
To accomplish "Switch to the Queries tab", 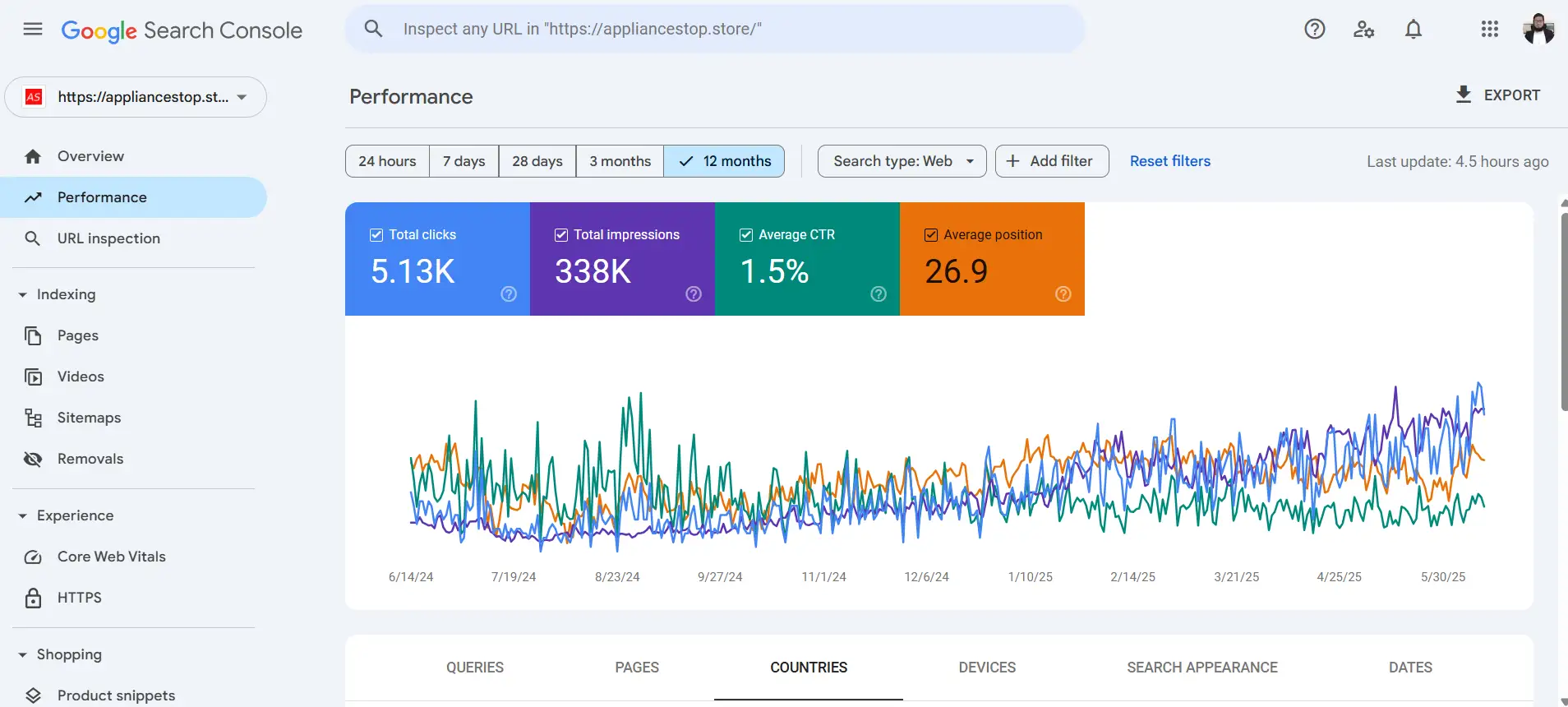I will (475, 668).
